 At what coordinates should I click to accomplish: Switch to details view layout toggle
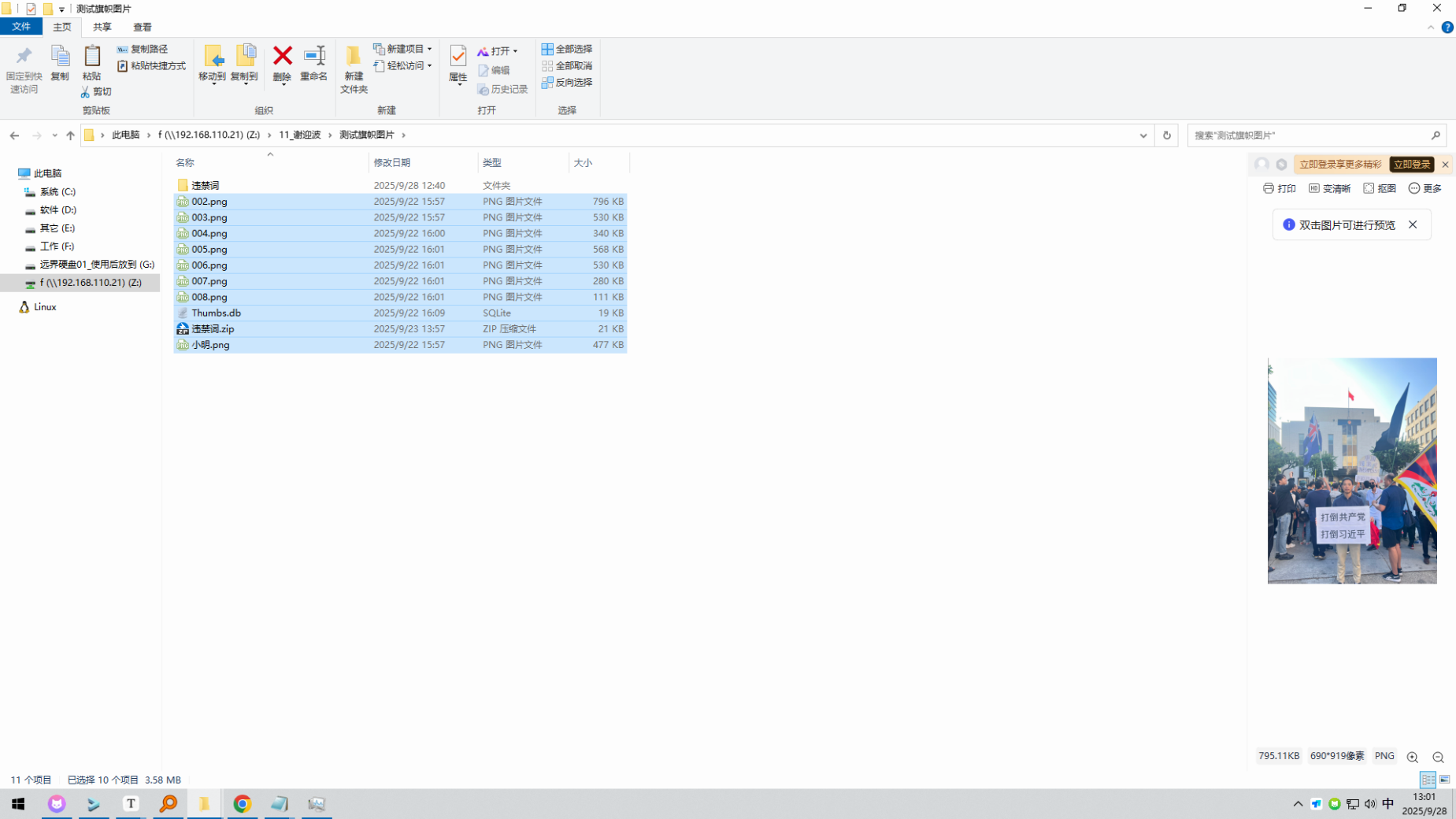click(1428, 780)
